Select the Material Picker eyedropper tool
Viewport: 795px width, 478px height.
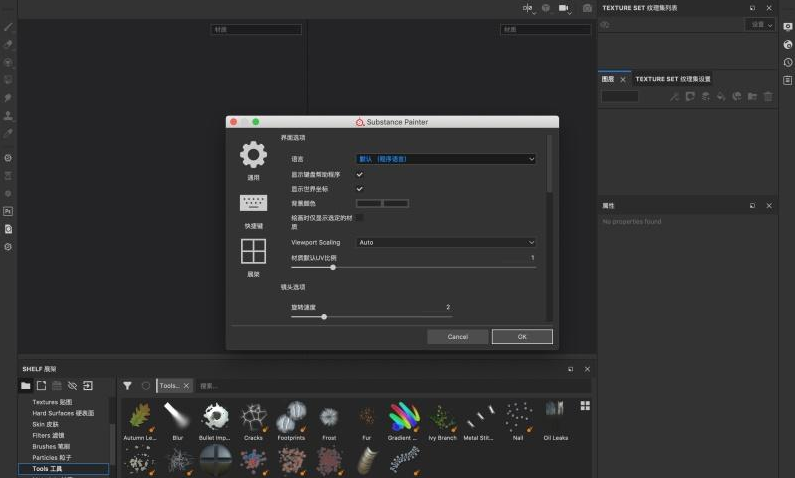[8, 133]
